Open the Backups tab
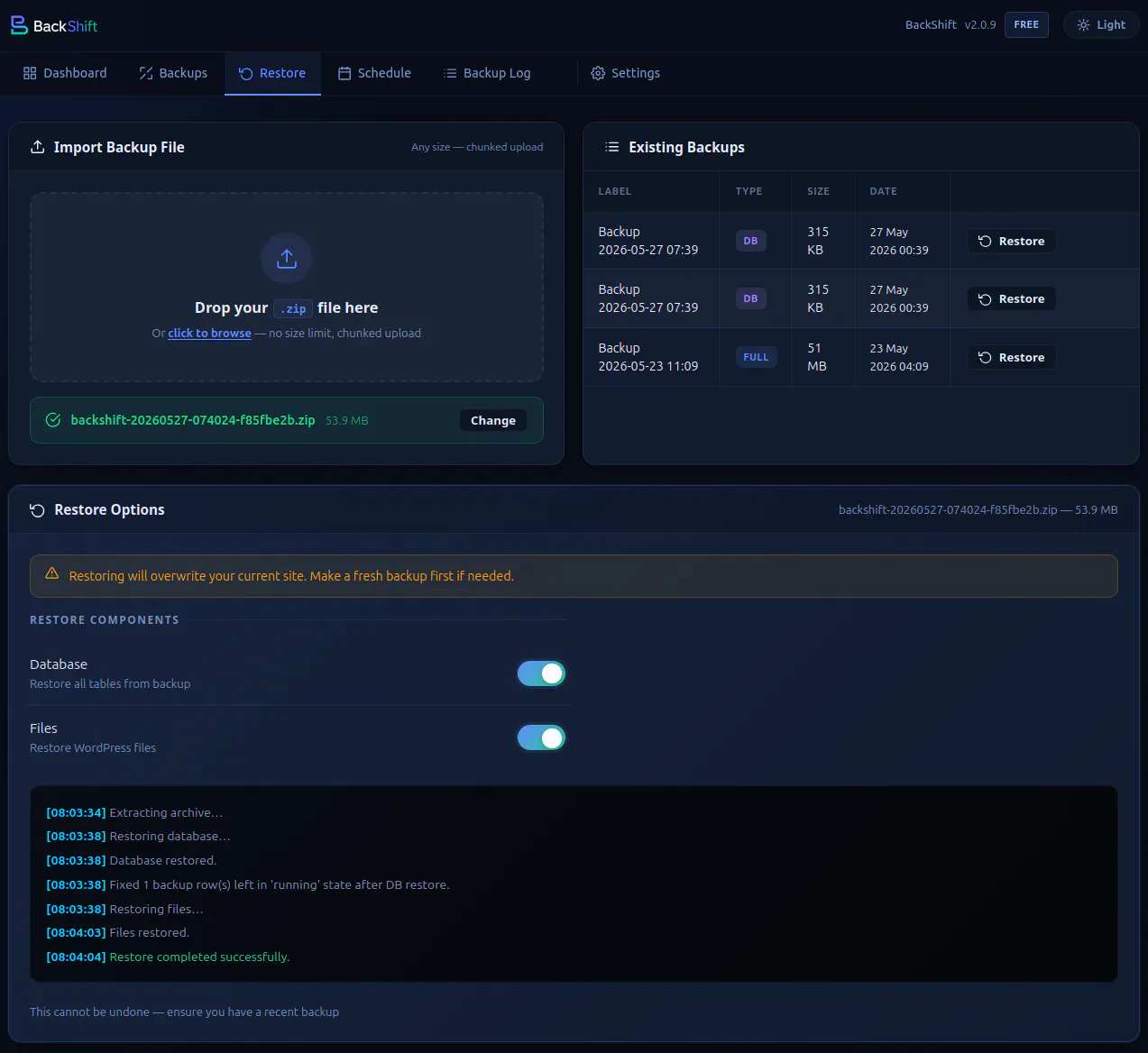Image resolution: width=1148 pixels, height=1053 pixels. (173, 73)
